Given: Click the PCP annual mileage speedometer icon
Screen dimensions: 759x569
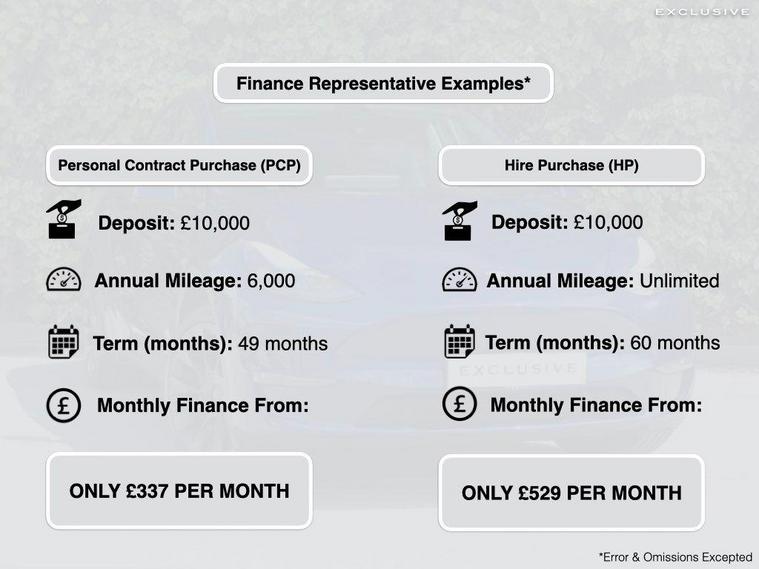Looking at the screenshot, I should click(x=63, y=279).
